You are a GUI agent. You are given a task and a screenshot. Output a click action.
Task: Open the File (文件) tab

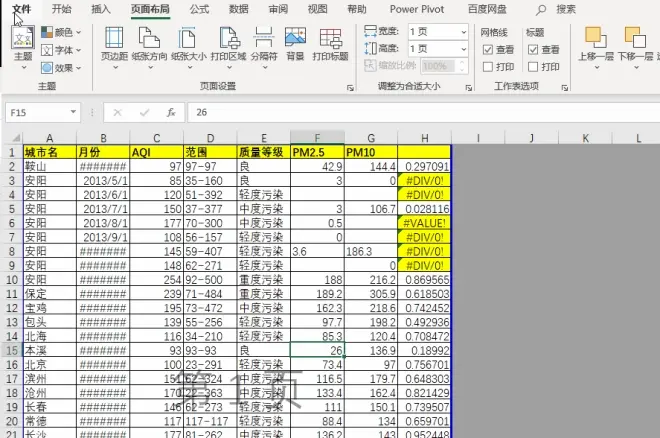coord(22,9)
